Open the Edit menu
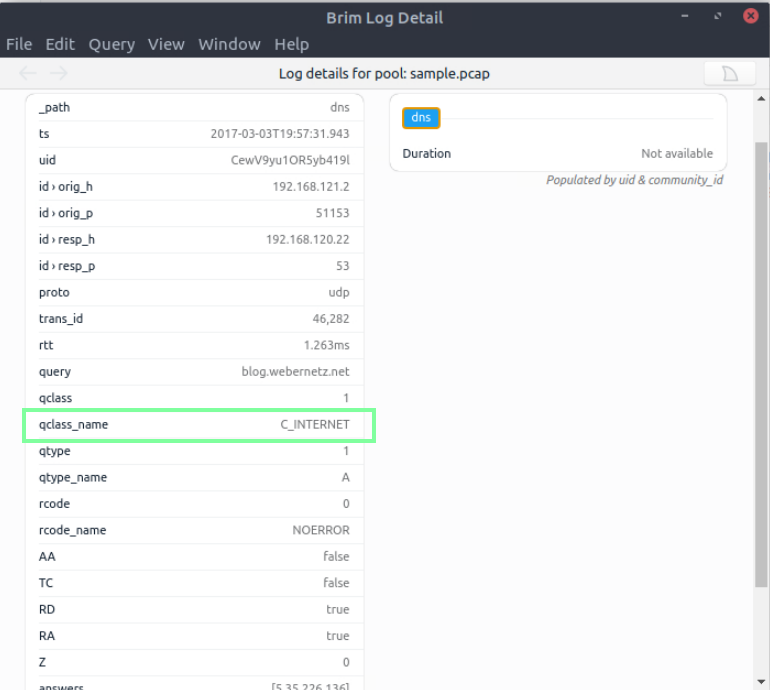Viewport: 770px width, 690px height. point(60,44)
